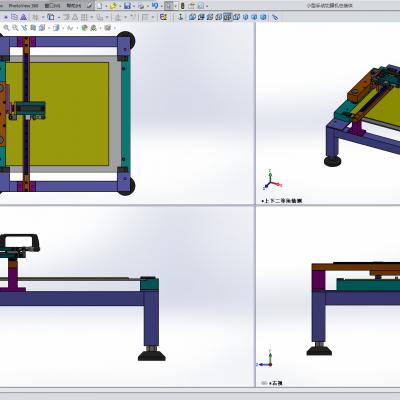This screenshot has height=400, width=400.
Task: Expand the Select tool dropdown arrow
Action: [176, 6]
